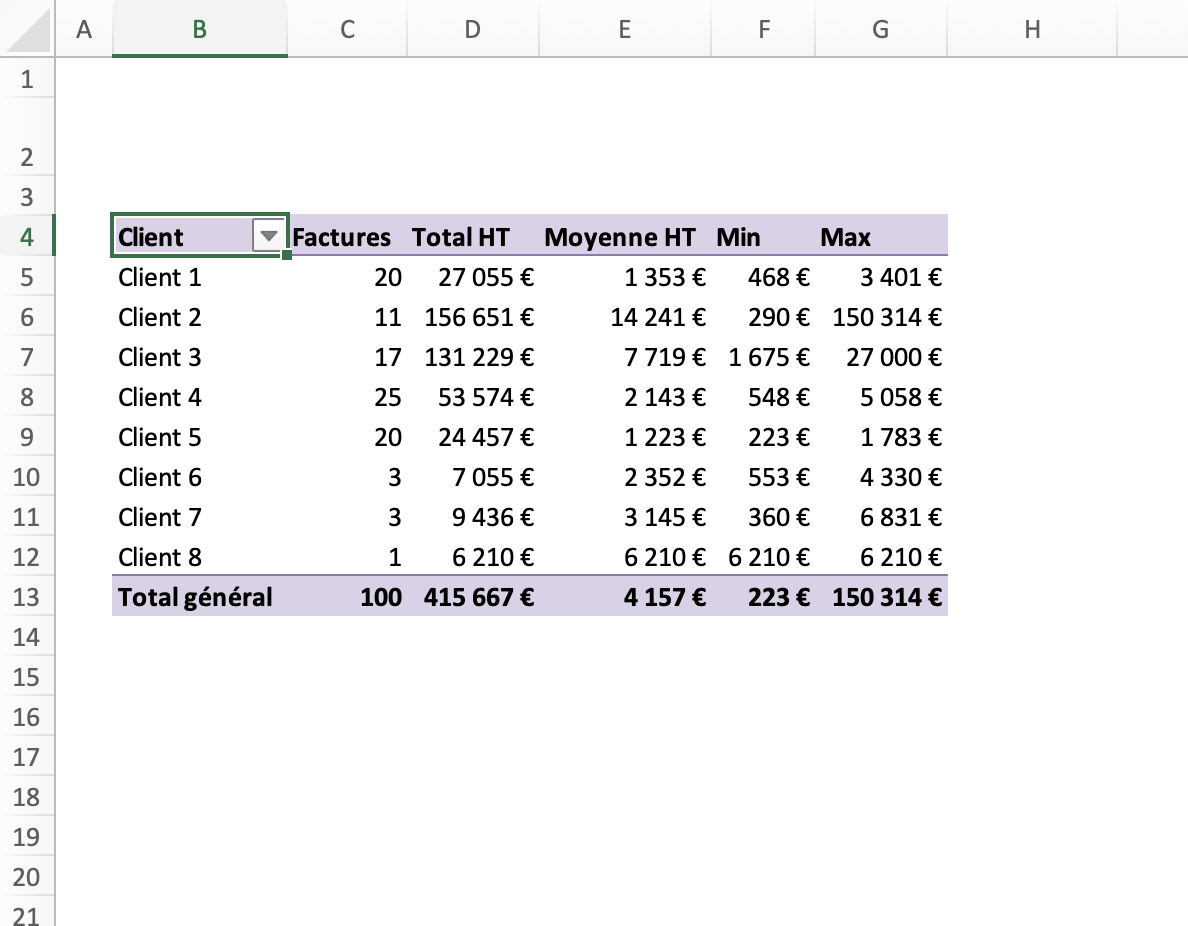Select the Client 2 cell

pyautogui.click(x=199, y=317)
